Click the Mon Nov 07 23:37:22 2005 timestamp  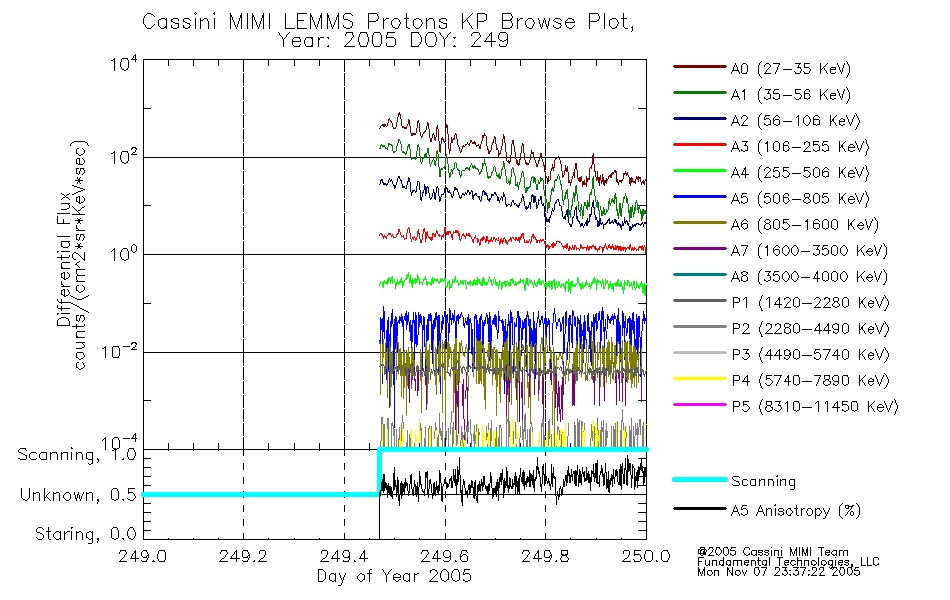click(x=779, y=572)
